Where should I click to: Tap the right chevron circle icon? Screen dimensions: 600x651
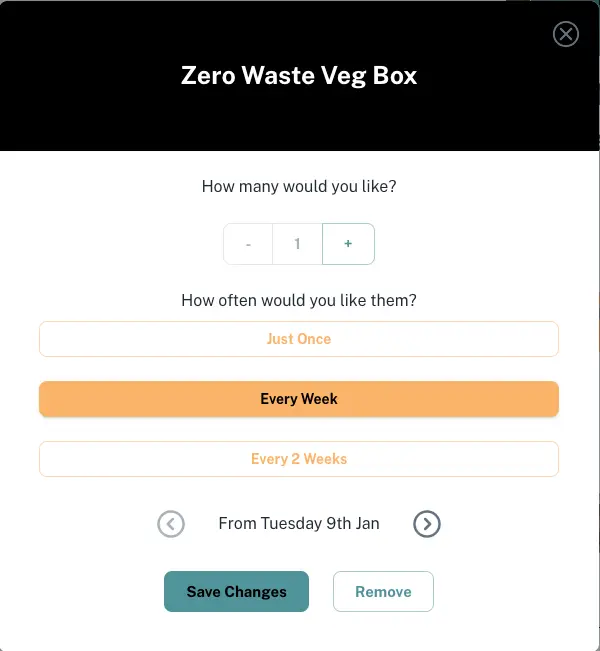[x=427, y=523]
